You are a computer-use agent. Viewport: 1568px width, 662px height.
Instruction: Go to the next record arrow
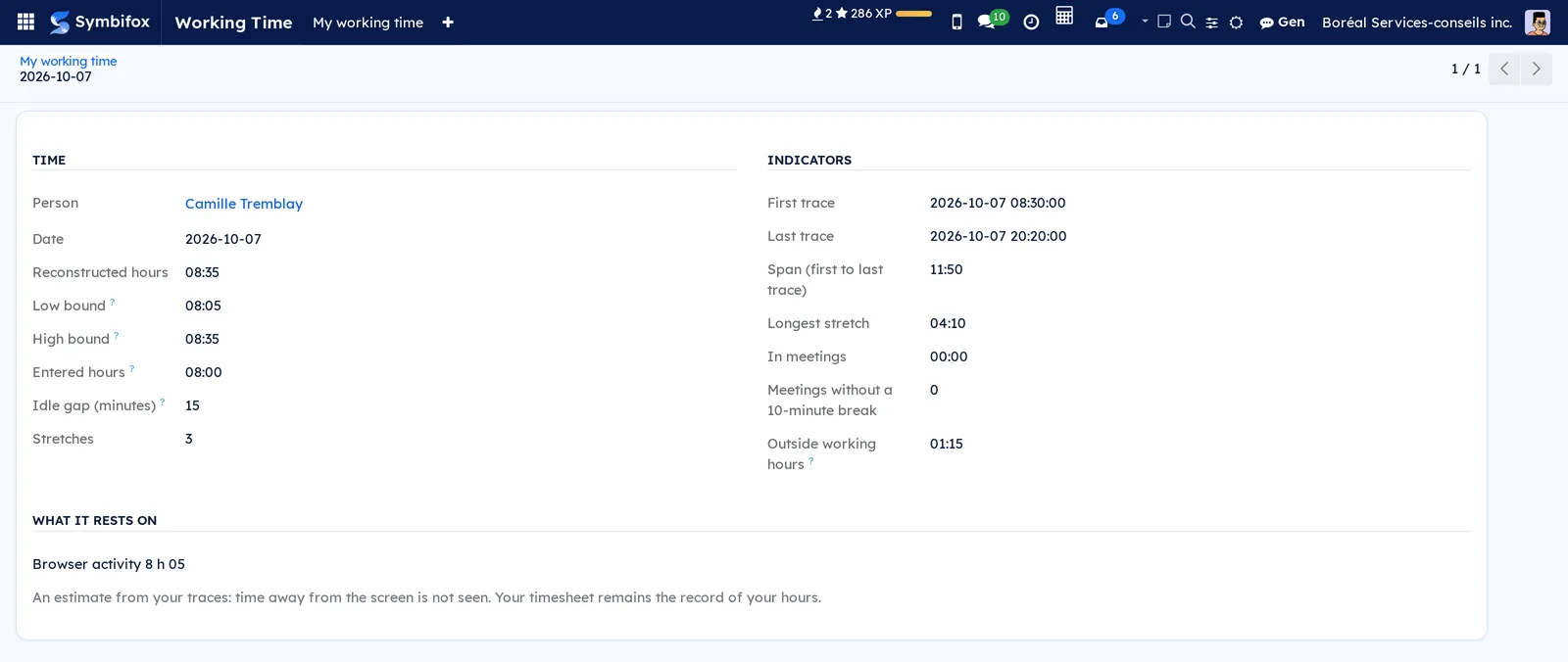click(x=1536, y=69)
